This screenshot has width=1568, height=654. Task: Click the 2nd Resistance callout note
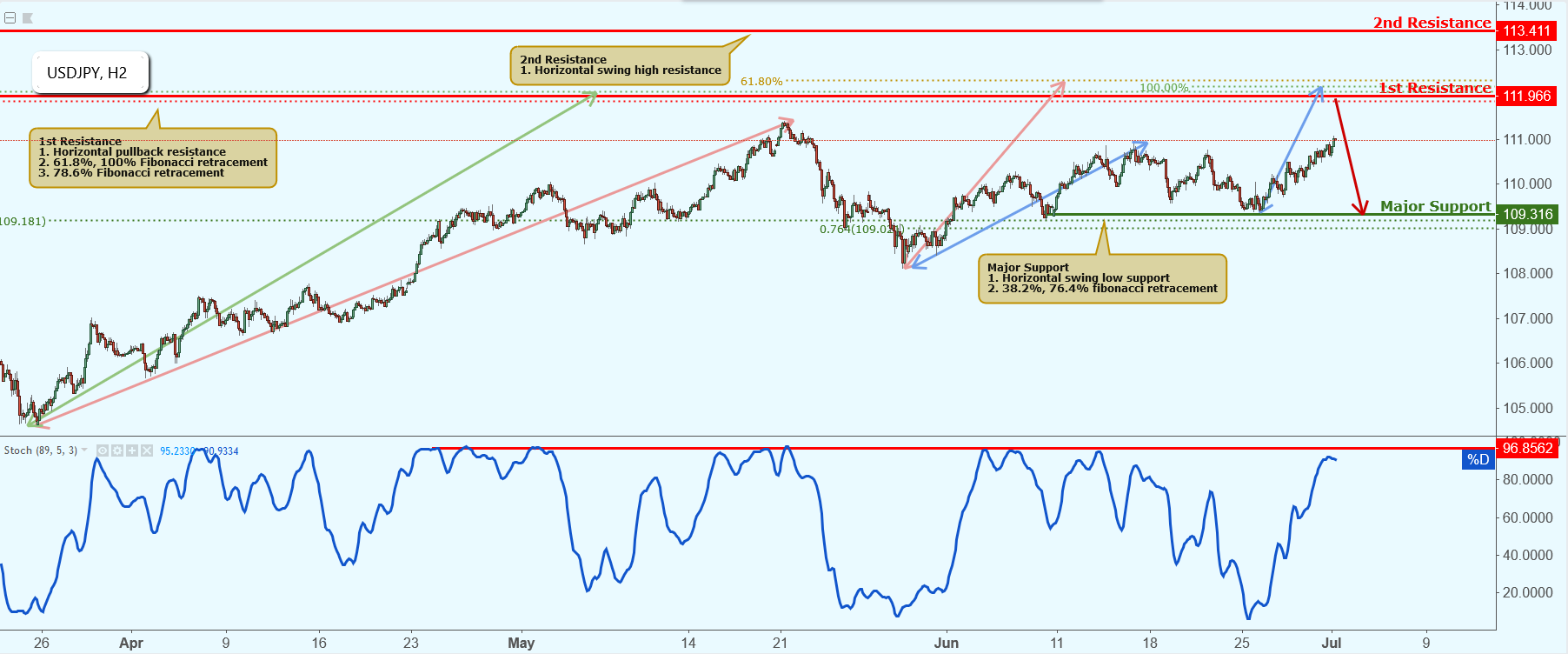coord(620,65)
